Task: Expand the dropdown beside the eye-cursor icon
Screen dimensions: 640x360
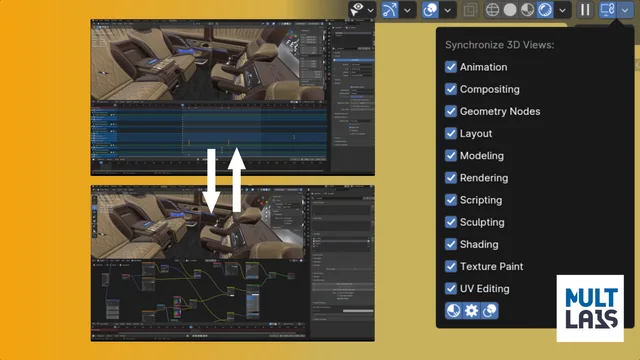Action: point(371,10)
